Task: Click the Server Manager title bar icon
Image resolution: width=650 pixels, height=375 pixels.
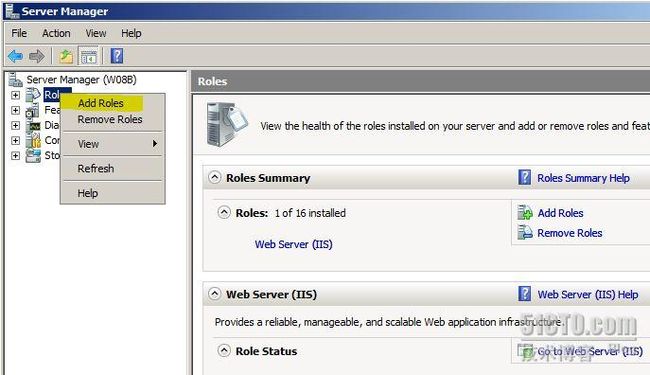Action: coord(12,11)
